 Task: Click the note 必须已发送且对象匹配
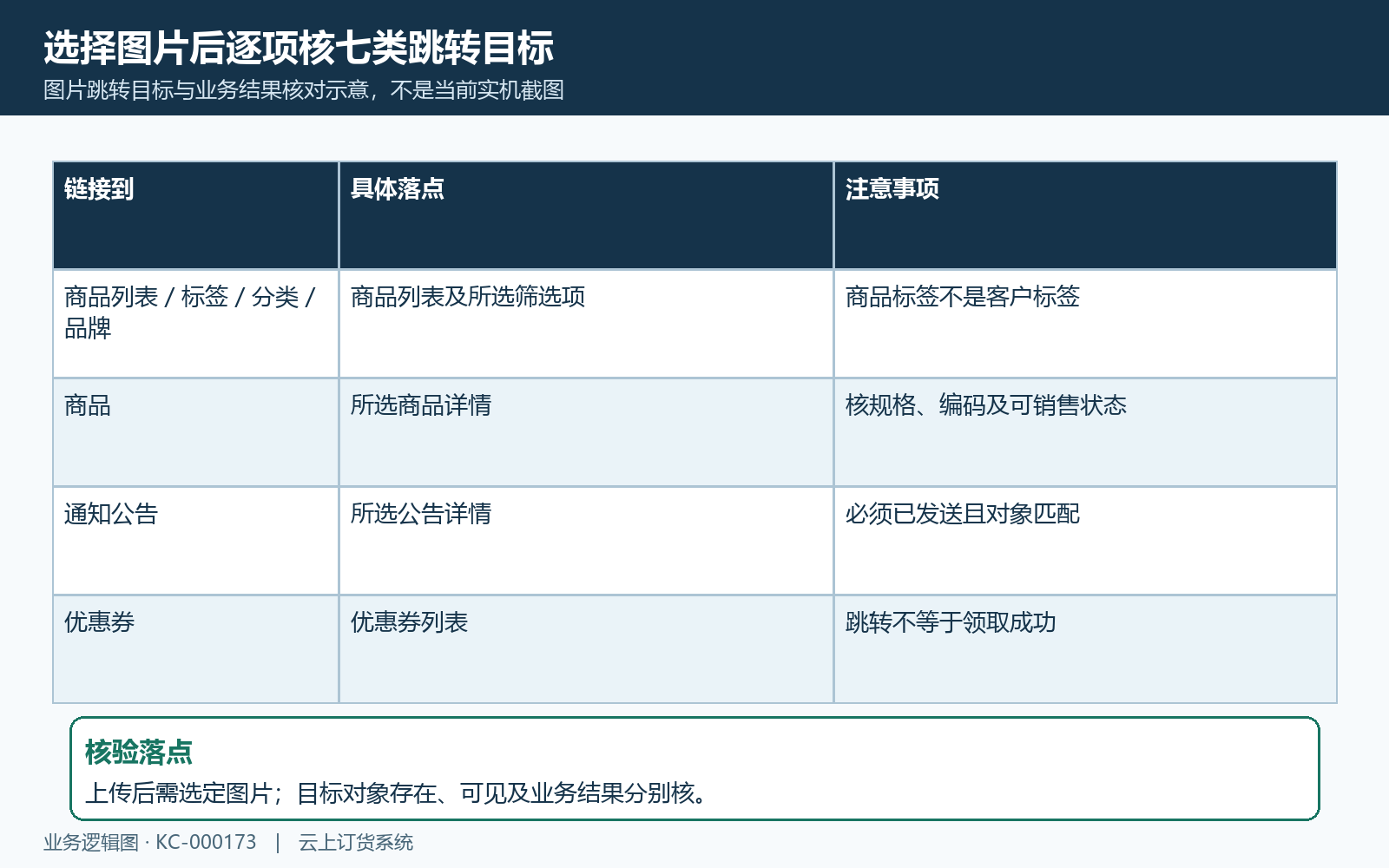[1085, 541]
